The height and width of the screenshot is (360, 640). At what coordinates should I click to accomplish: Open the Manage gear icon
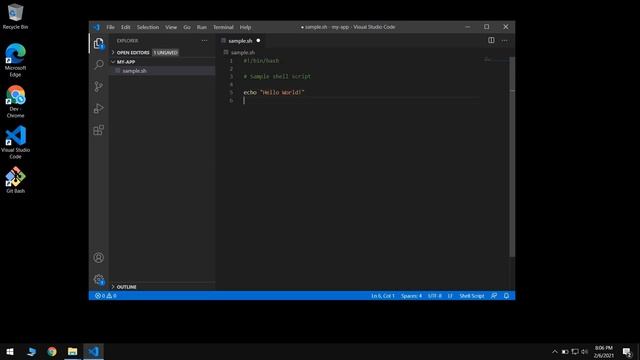[99, 280]
